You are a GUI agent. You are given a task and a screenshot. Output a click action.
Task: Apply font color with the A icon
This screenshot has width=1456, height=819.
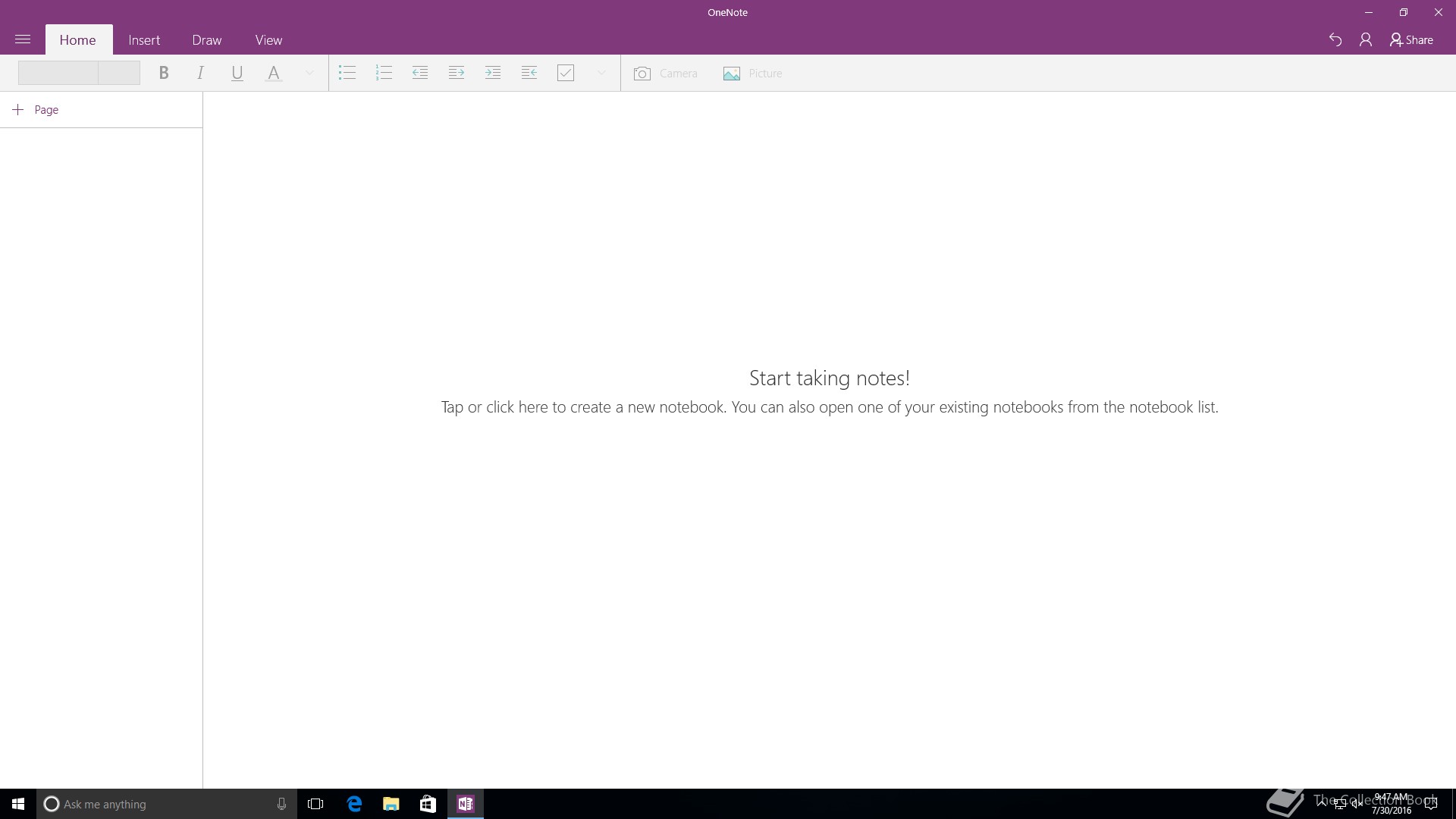point(274,73)
